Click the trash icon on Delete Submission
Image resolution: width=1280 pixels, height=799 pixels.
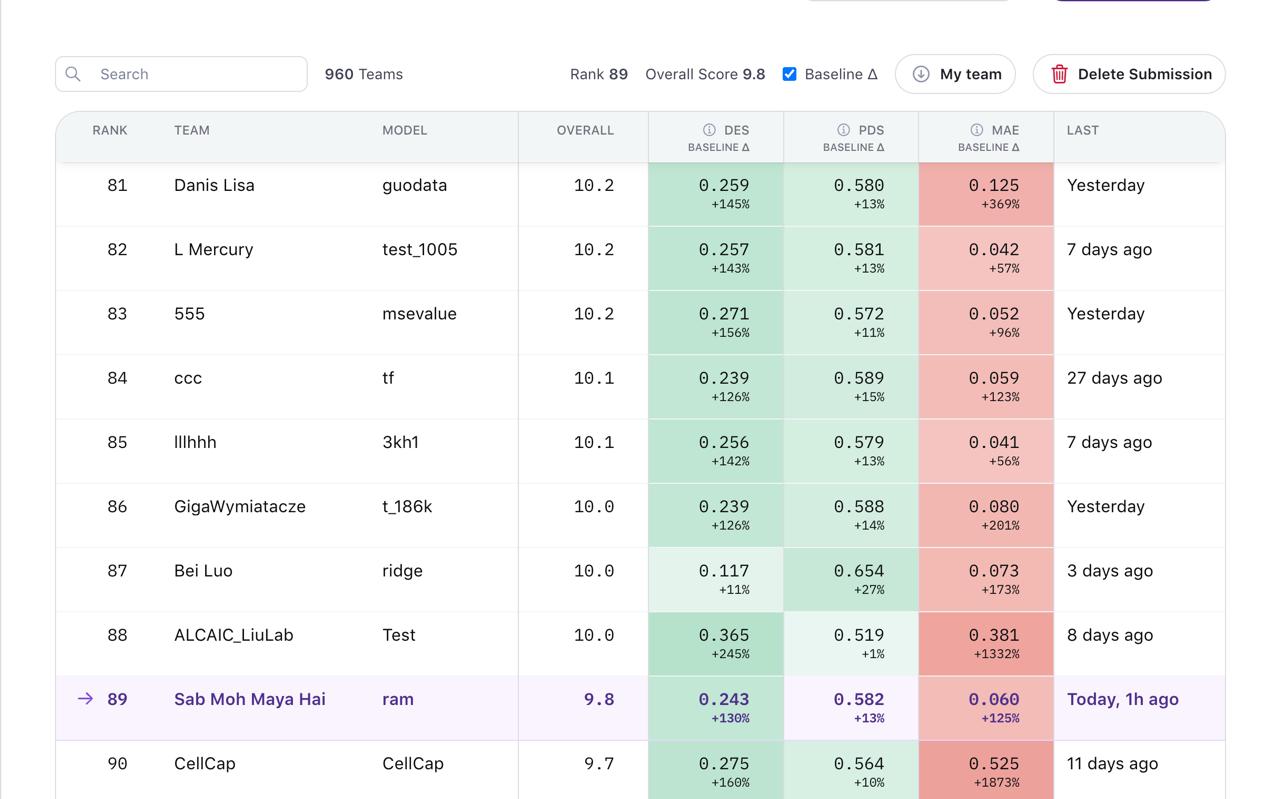point(1059,74)
